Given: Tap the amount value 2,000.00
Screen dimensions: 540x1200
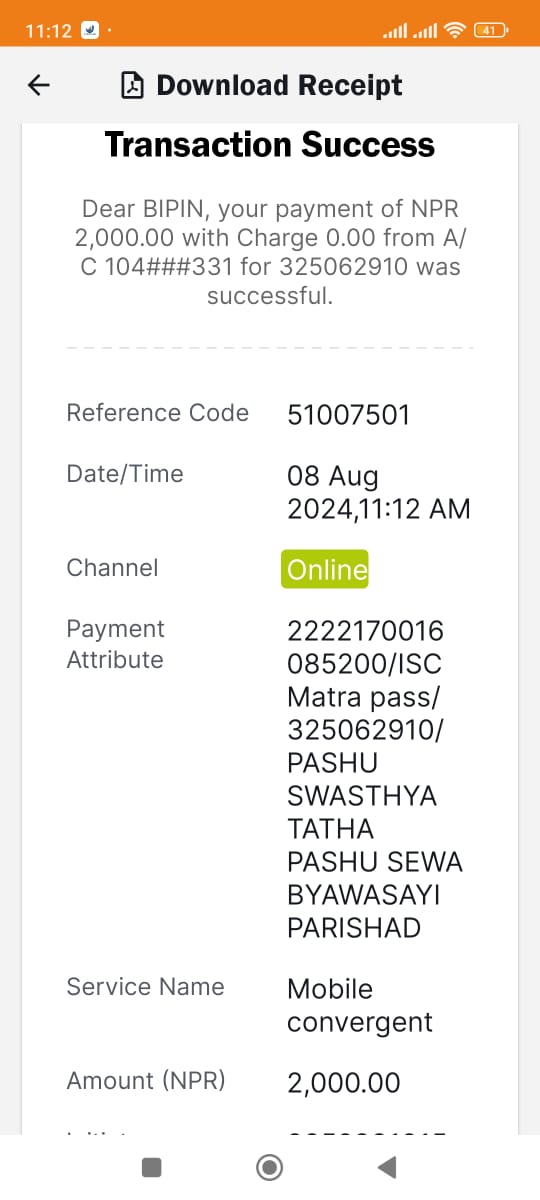Looking at the screenshot, I should 343,1082.
